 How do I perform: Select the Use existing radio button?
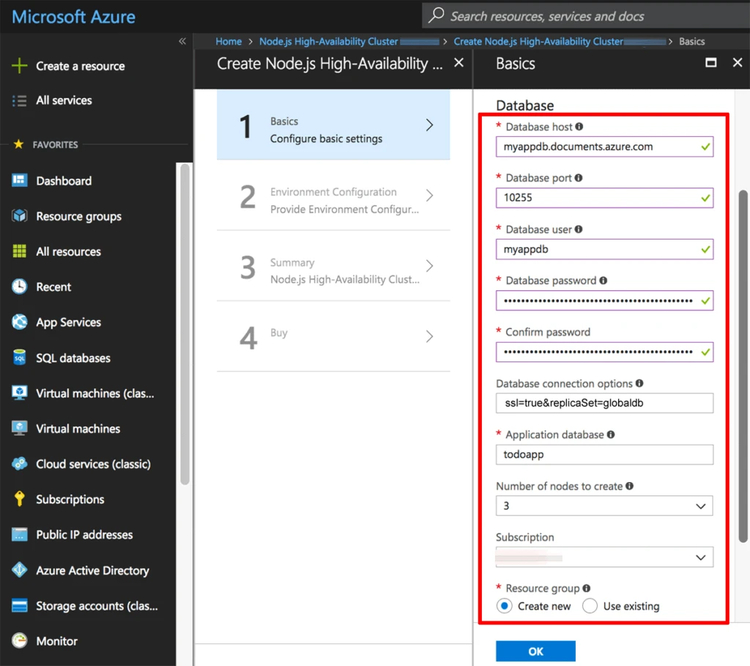pyautogui.click(x=590, y=606)
